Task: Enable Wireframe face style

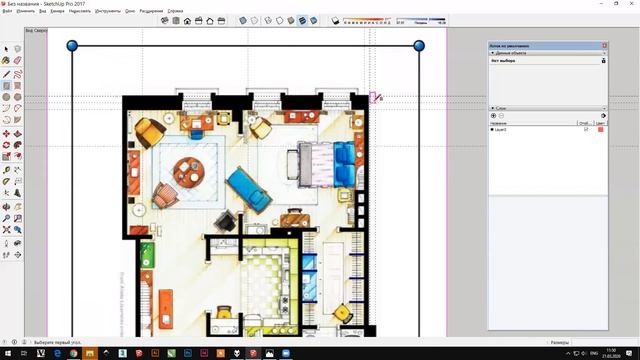Action: 268,20
